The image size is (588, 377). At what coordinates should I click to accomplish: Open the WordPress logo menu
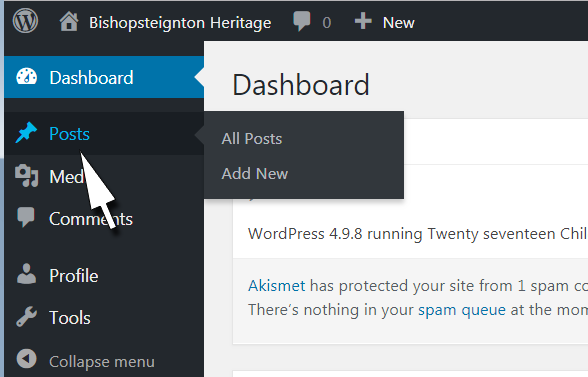click(x=25, y=21)
